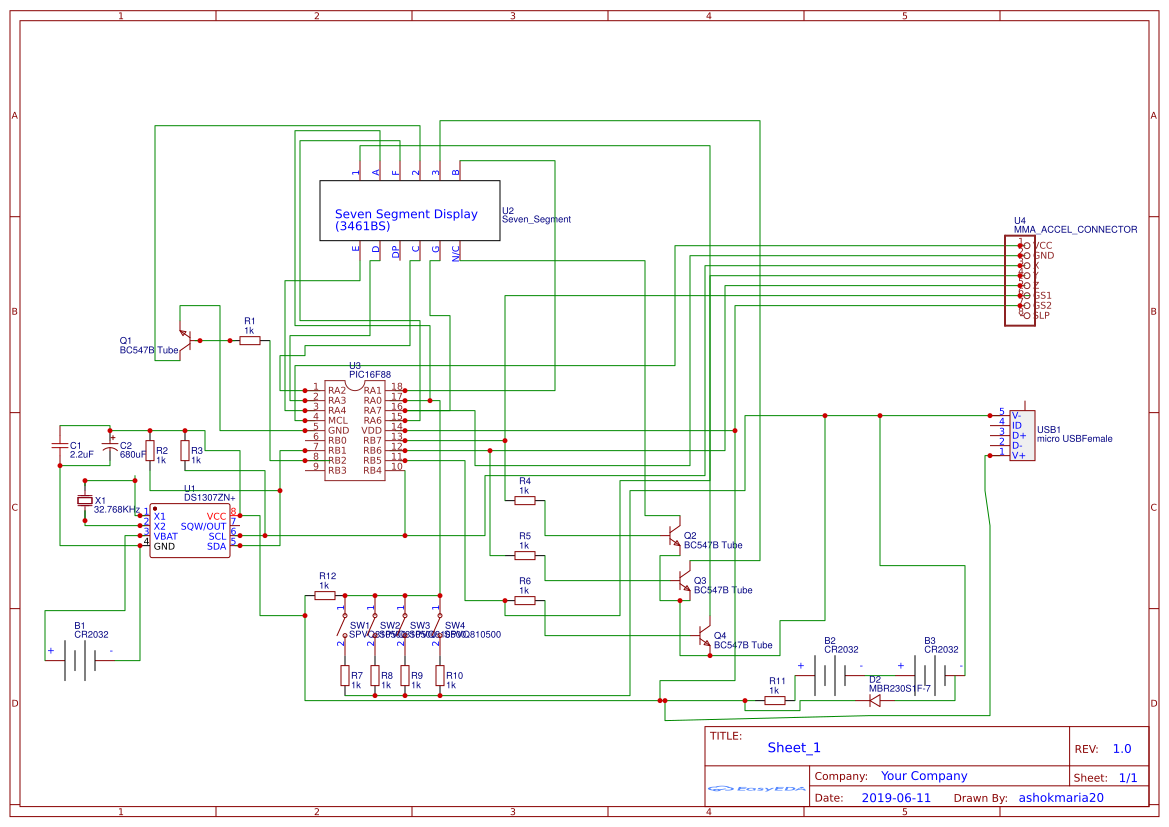This screenshot has height=827, width=1169.
Task: Select the 32.768KHz crystal X1
Action: 84,500
